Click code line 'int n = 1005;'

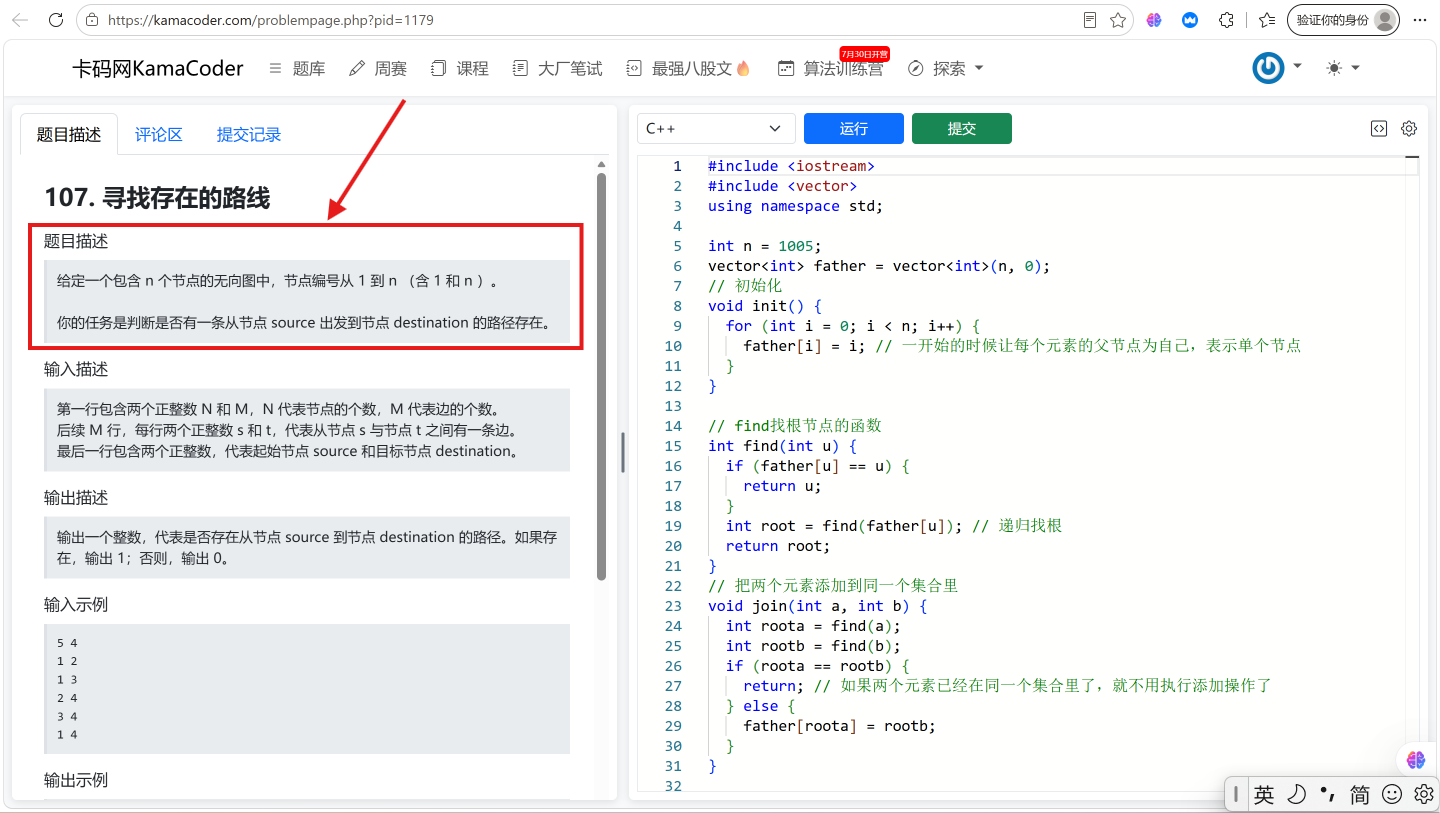point(765,246)
